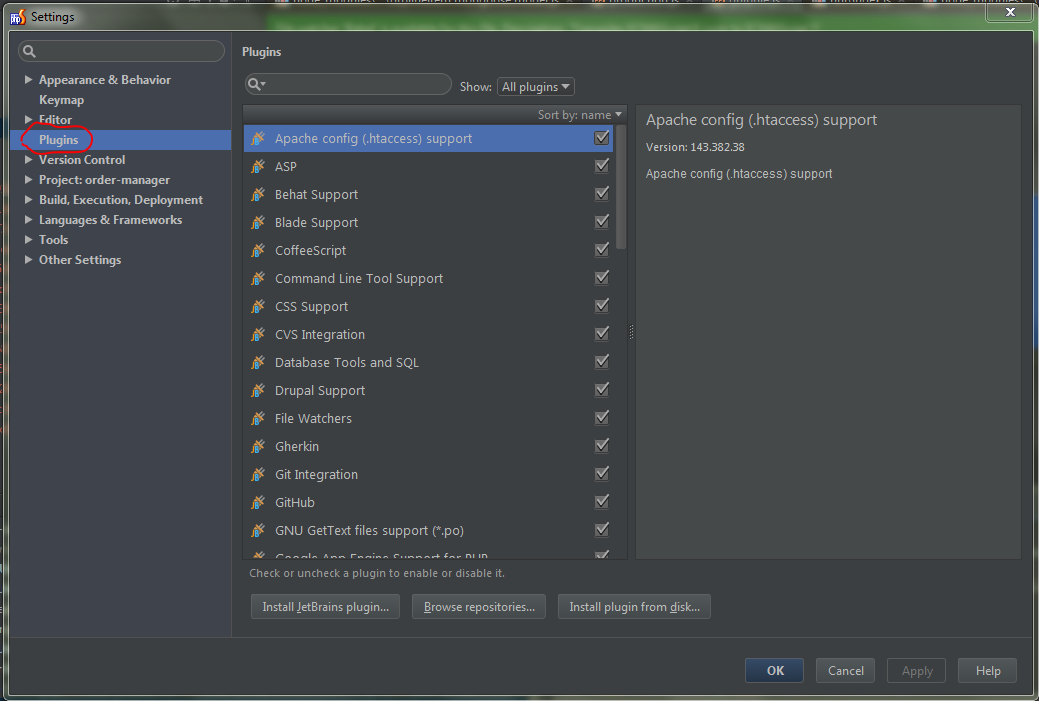Click the PhpStorm icon in title bar
The image size is (1039, 701).
click(17, 17)
